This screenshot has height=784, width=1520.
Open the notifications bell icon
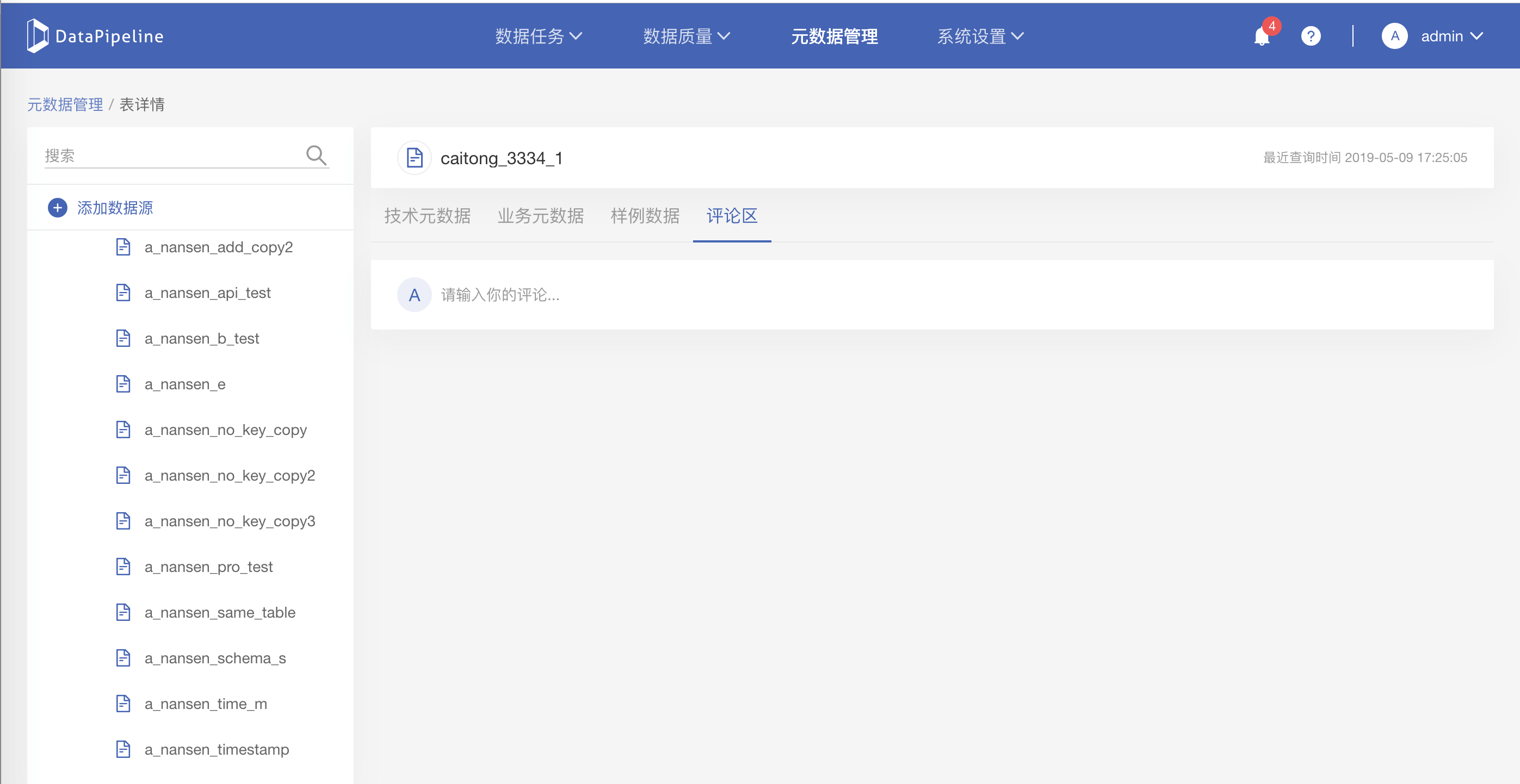1262,36
